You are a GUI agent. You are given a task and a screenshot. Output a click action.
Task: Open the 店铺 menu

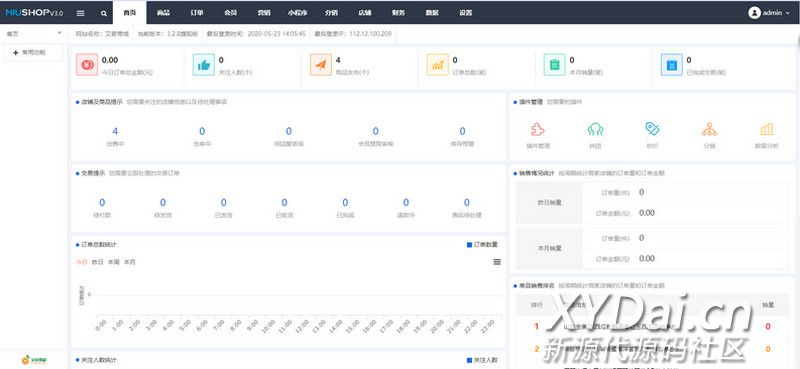365,13
